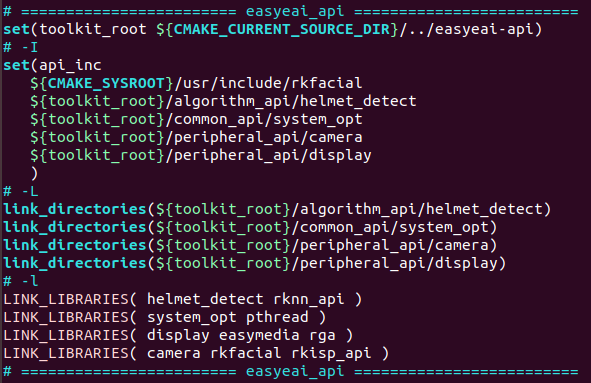Click the peripheral_api/display include line
Image resolution: width=591 pixels, height=383 pixels.
point(201,156)
